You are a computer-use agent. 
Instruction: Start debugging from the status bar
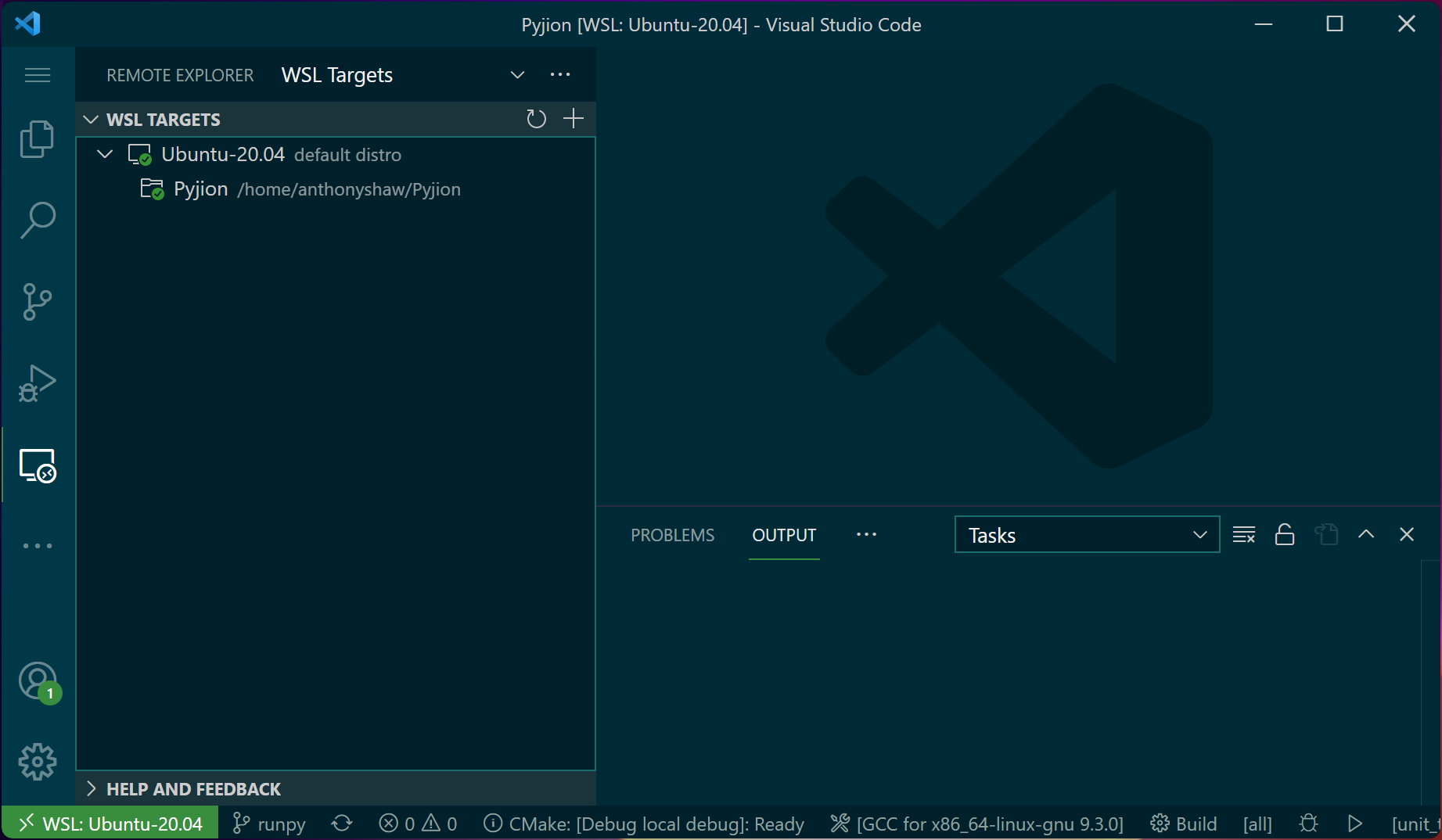click(1356, 823)
